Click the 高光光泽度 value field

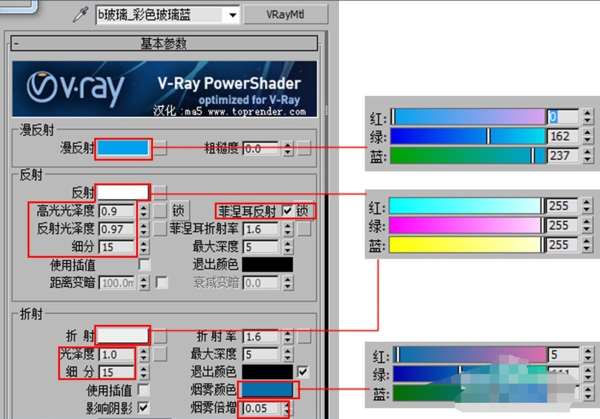(x=117, y=211)
